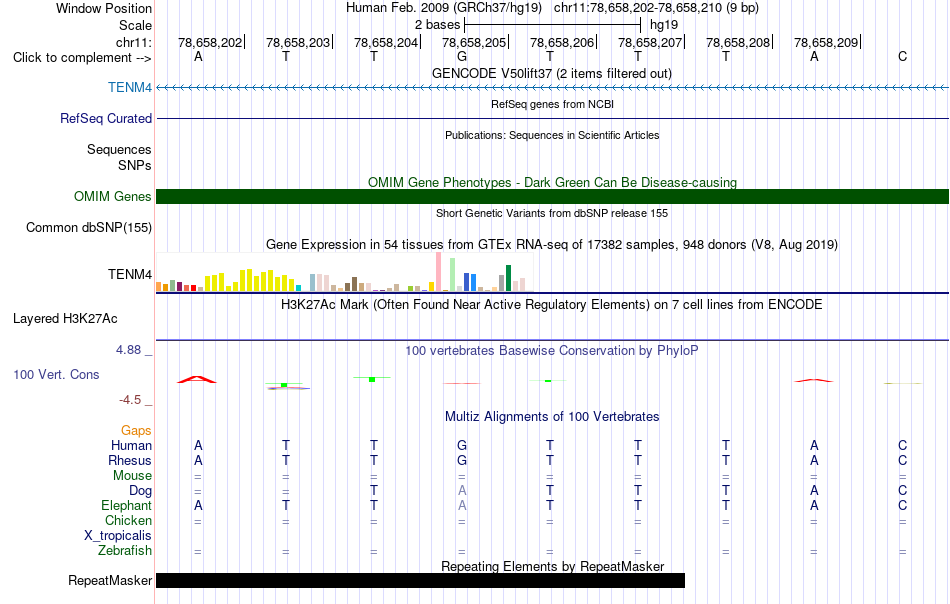Click the 'Elephant' species label
950x604 pixels.
click(127, 506)
